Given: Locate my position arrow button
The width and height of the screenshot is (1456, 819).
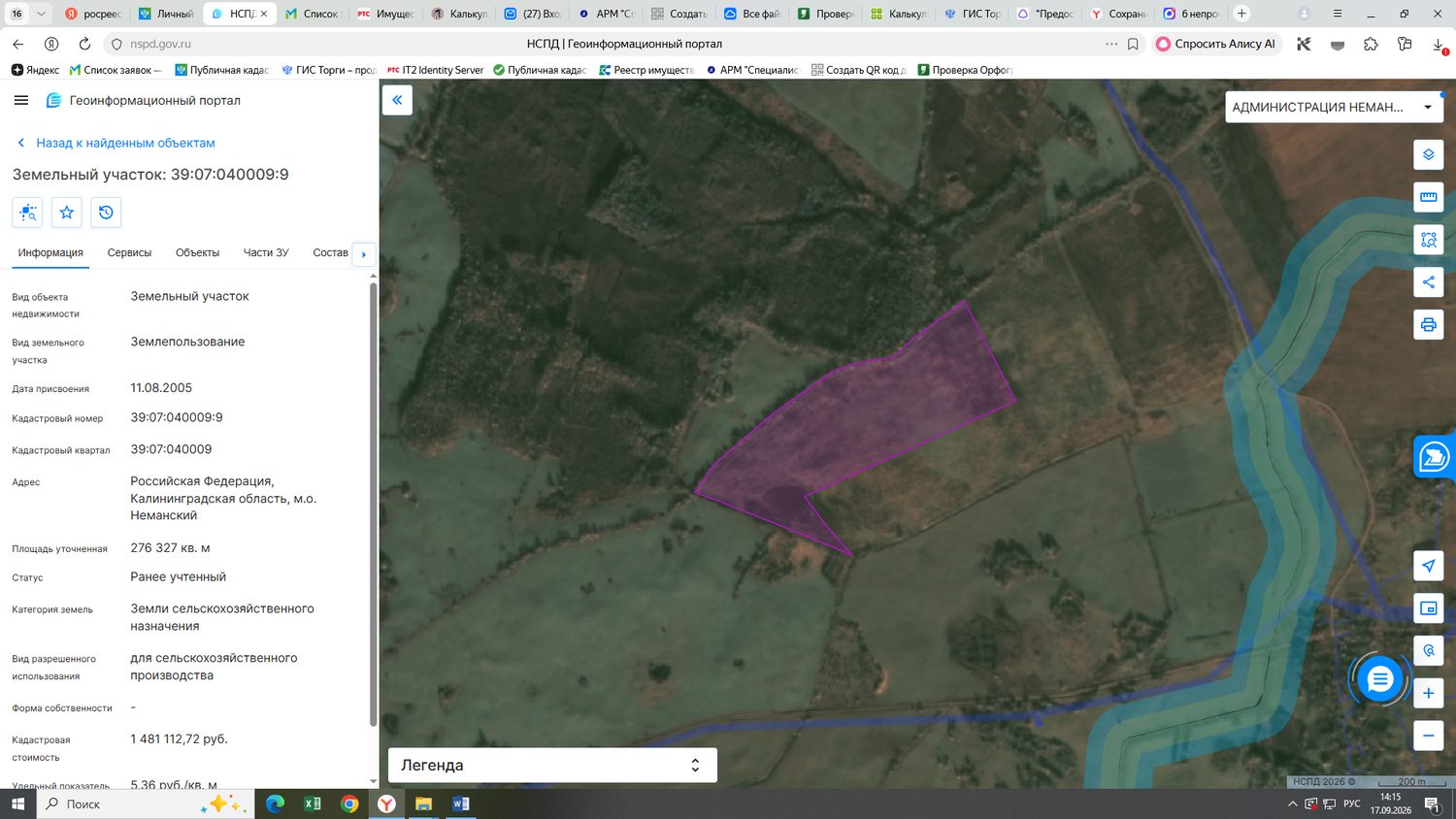Looking at the screenshot, I should [1428, 566].
